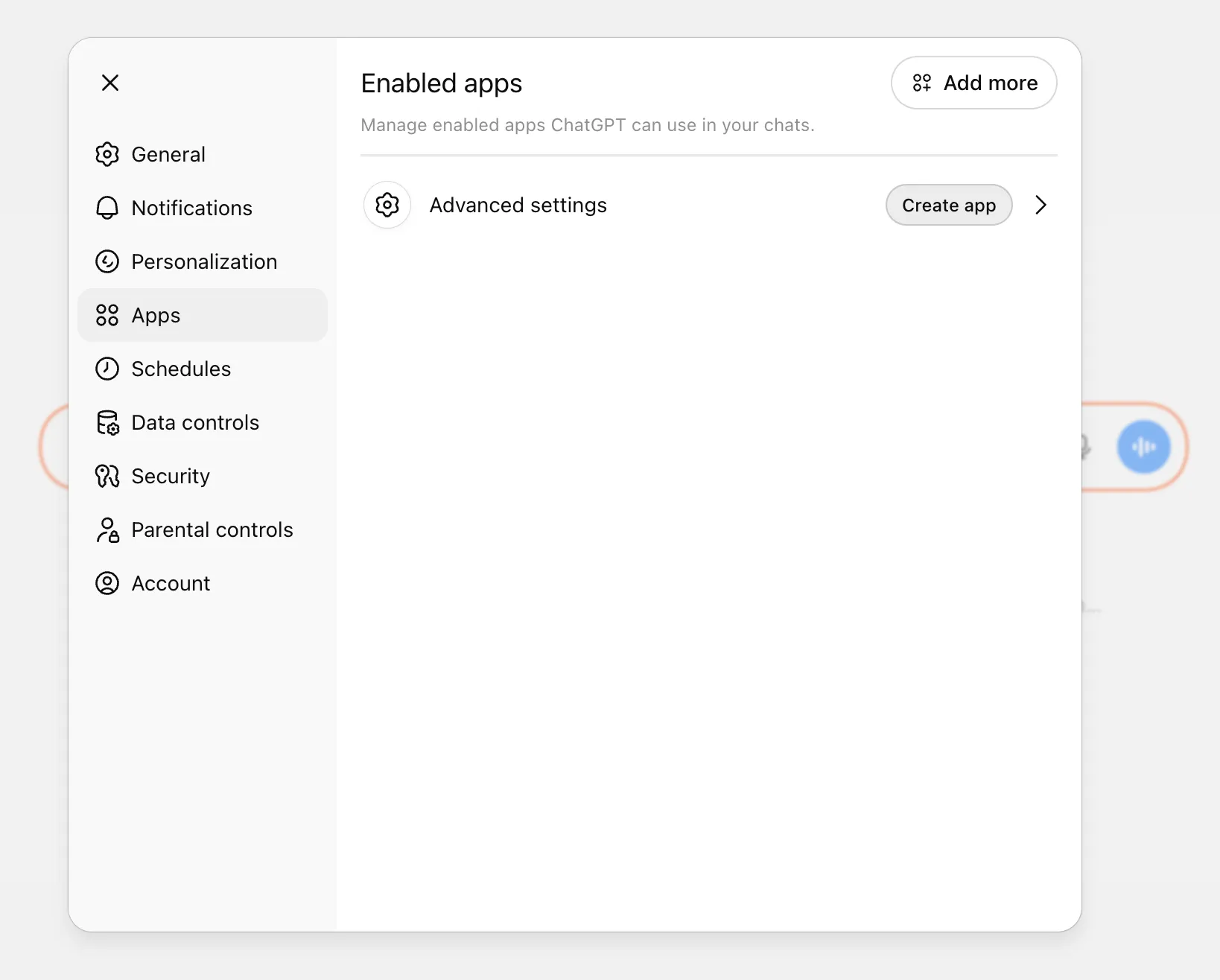Select Parental controls from the sidebar
1220x980 pixels.
tap(212, 529)
